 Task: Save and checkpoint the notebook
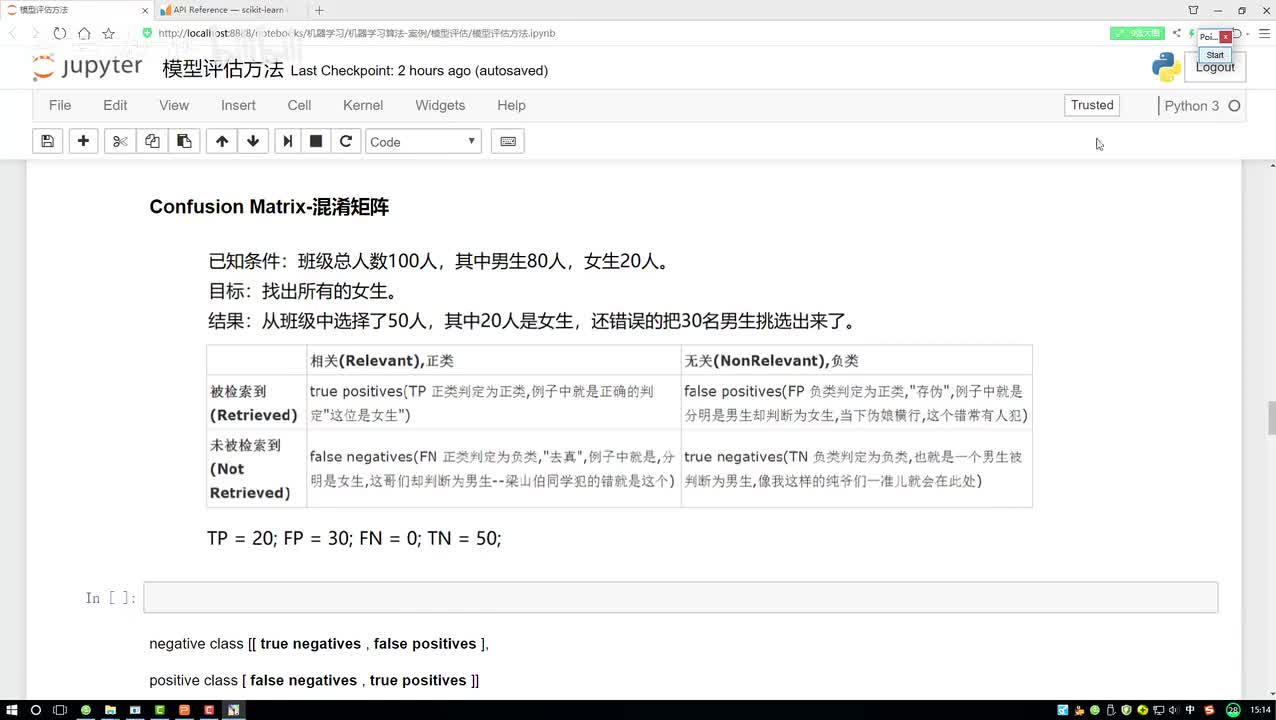[47, 141]
